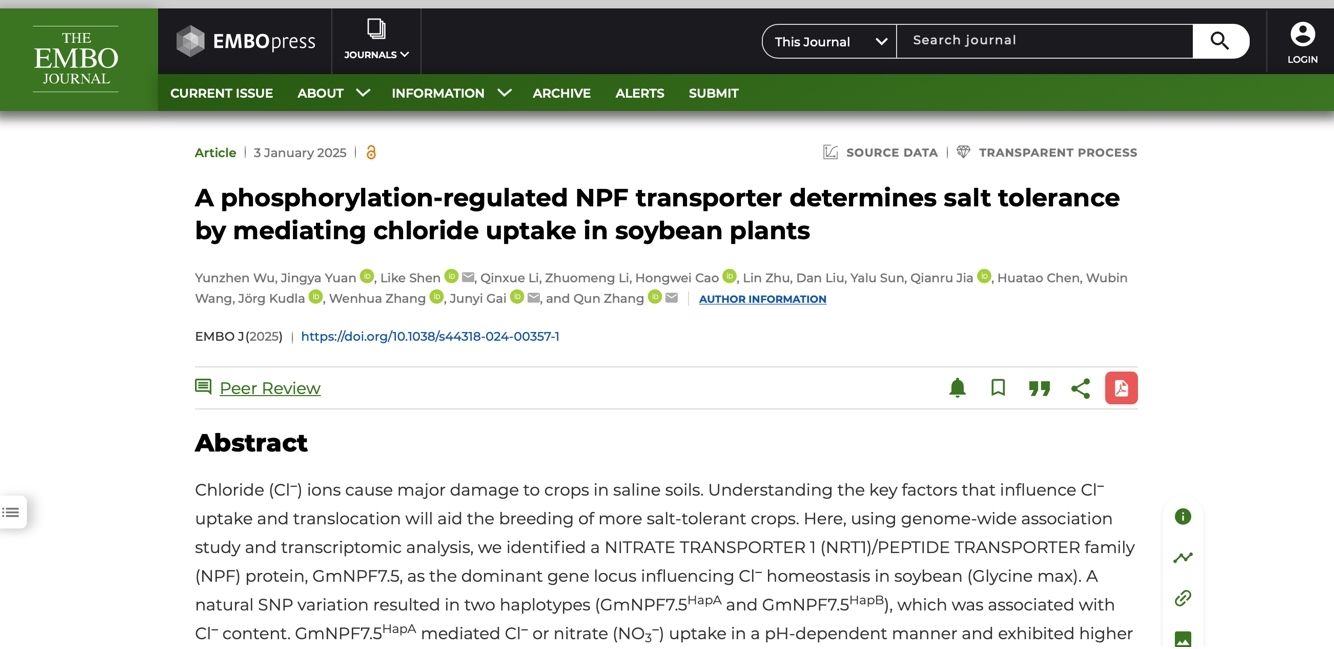Click the cite quotation-marks icon
The image size is (1334, 649).
coord(1039,388)
